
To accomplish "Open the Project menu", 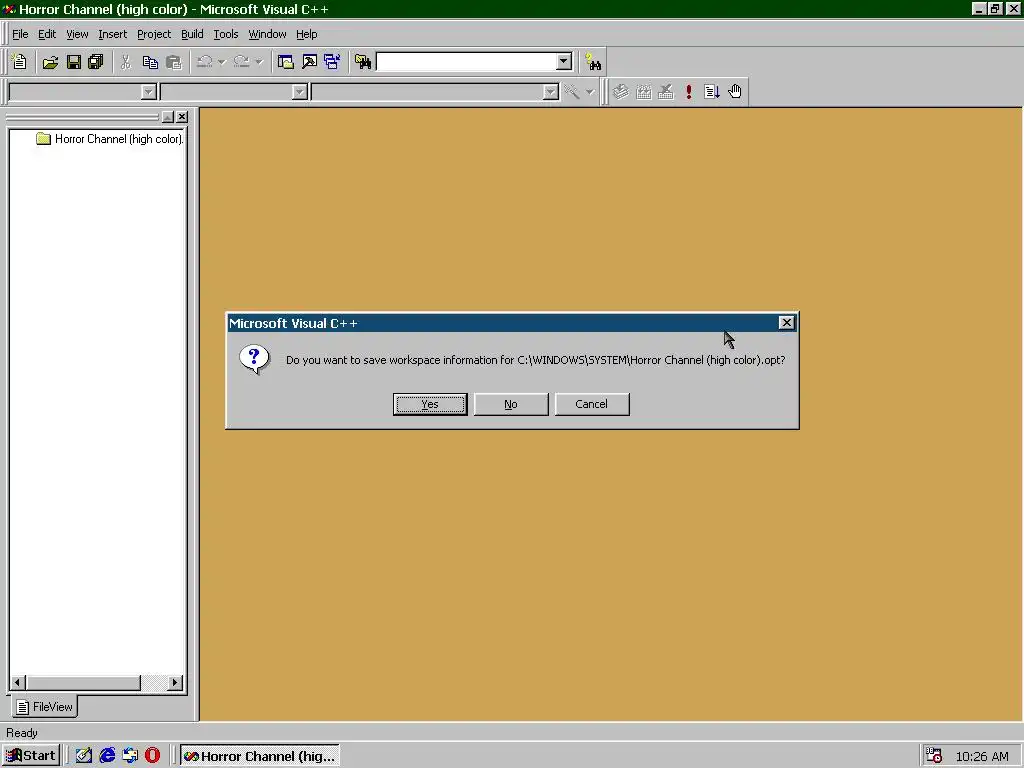I will click(154, 34).
